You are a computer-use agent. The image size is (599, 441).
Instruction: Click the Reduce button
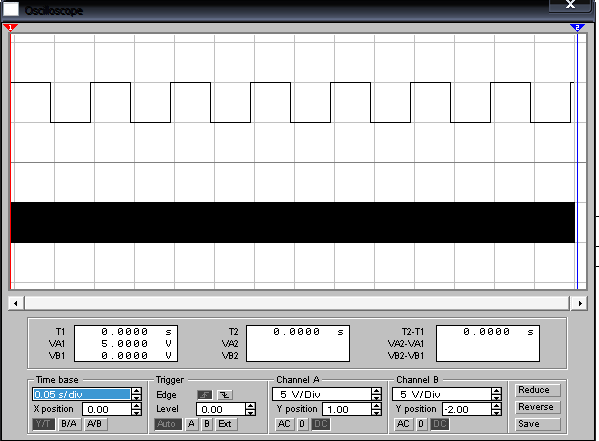(x=537, y=390)
